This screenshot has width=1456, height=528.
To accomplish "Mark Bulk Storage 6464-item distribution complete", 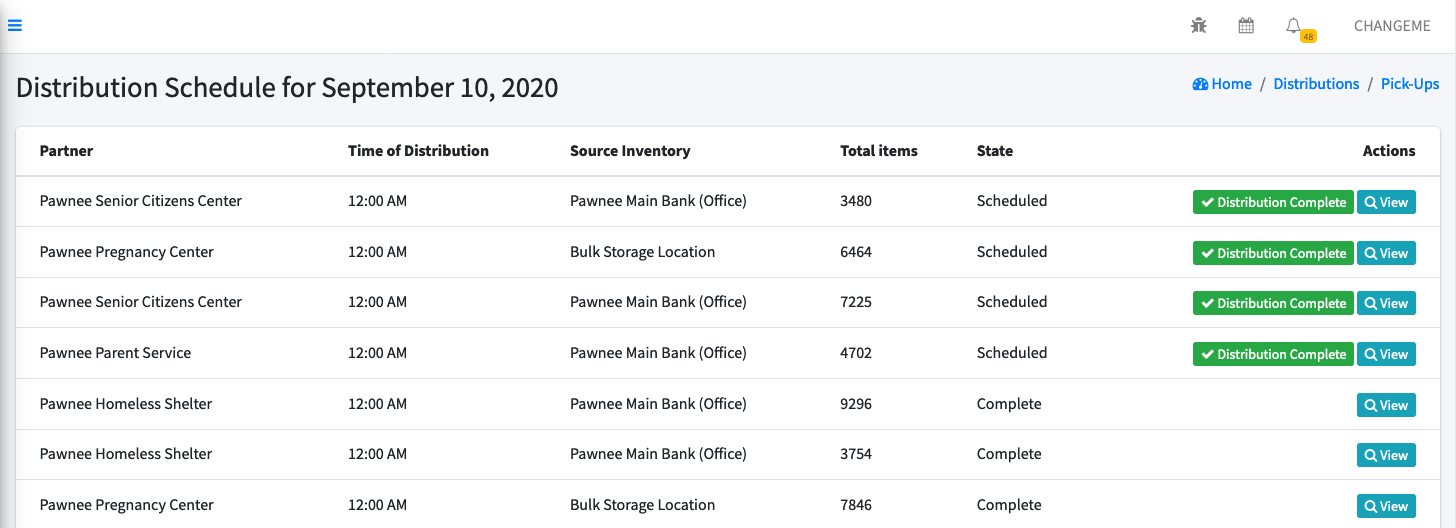I will (1273, 253).
